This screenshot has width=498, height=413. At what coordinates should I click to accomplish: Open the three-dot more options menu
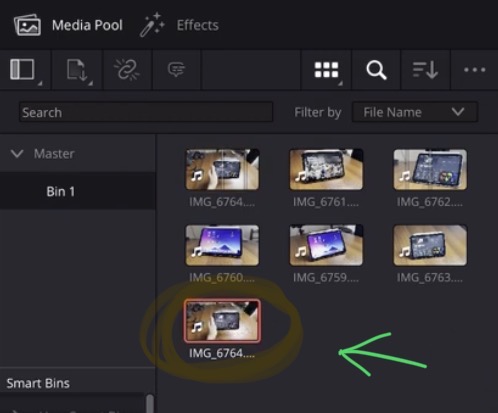(x=474, y=70)
